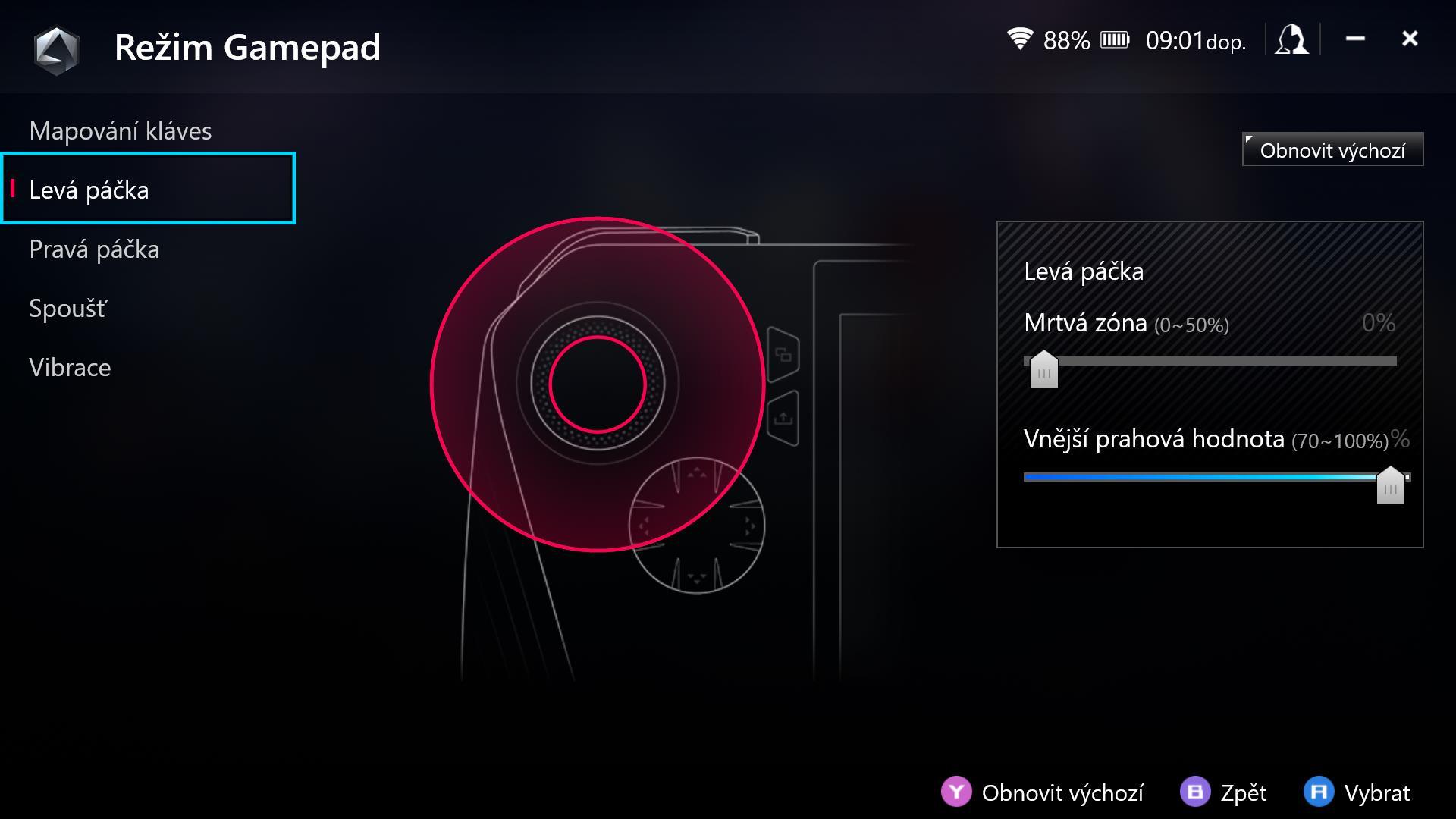Click the battery level icon
The height and width of the screenshot is (819, 1456).
[1115, 39]
